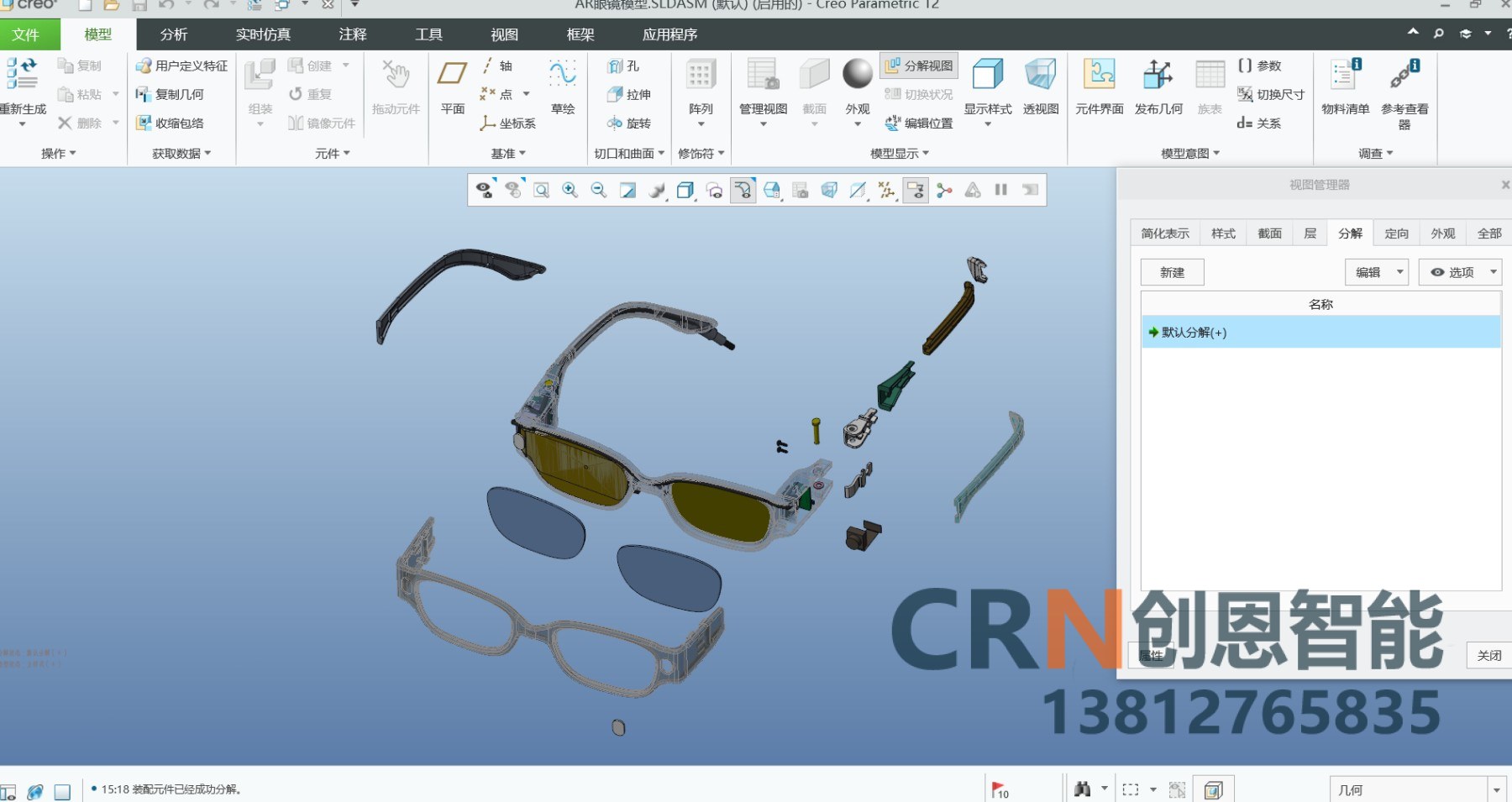Open Component Interface (元件界面)

coord(1099,86)
